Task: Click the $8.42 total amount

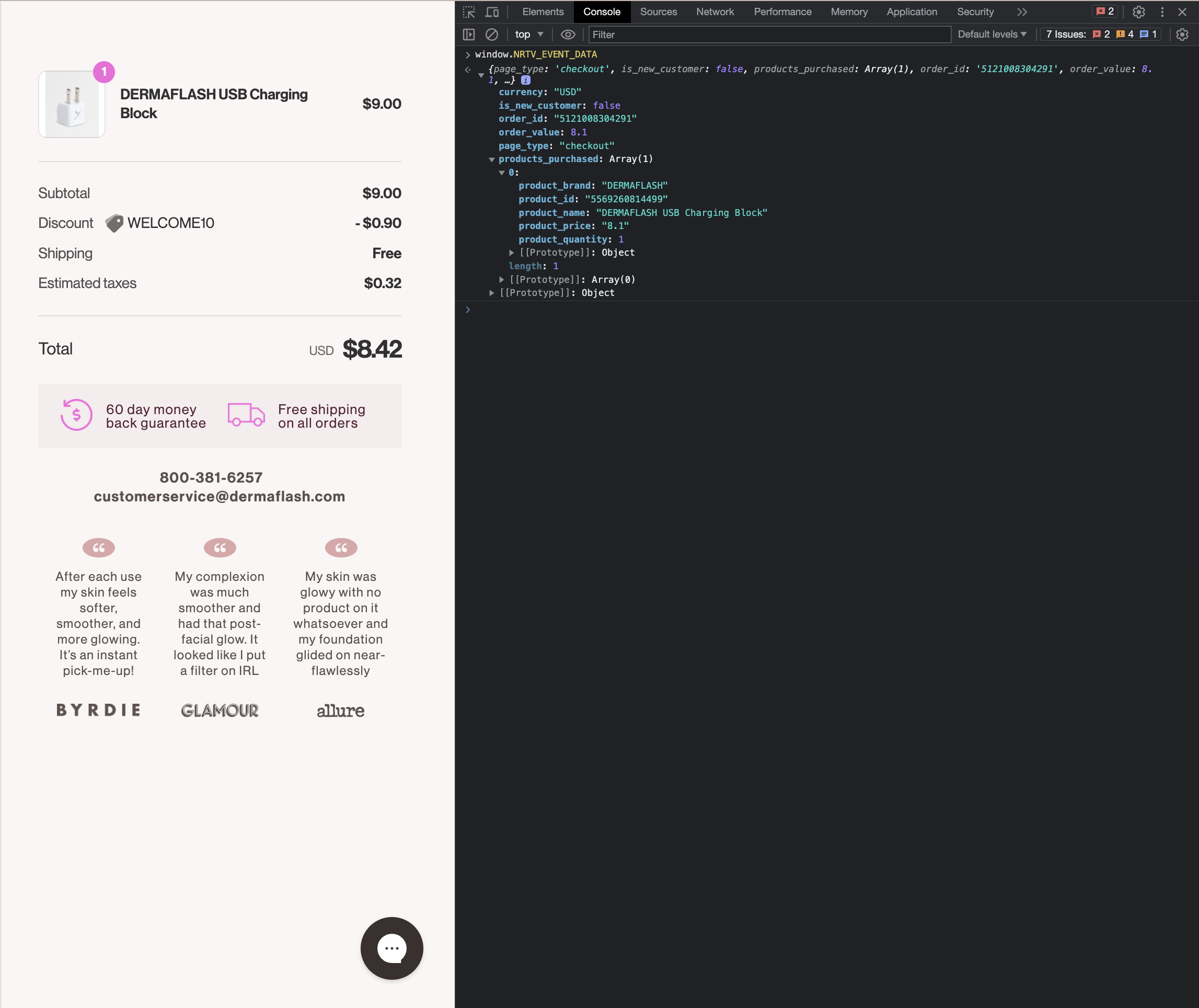Action: tap(373, 349)
